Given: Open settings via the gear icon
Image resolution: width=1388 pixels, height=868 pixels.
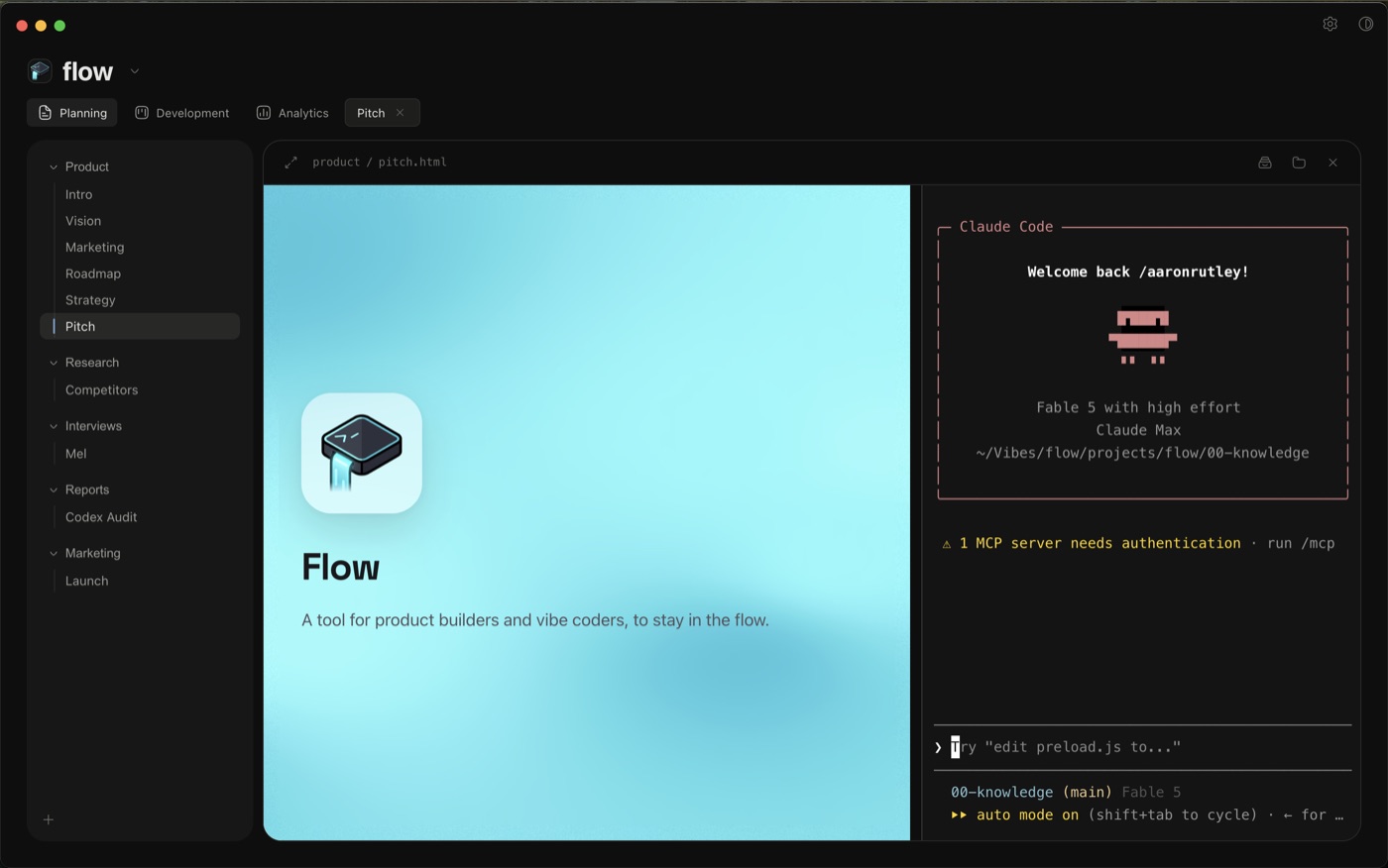Looking at the screenshot, I should tap(1330, 24).
